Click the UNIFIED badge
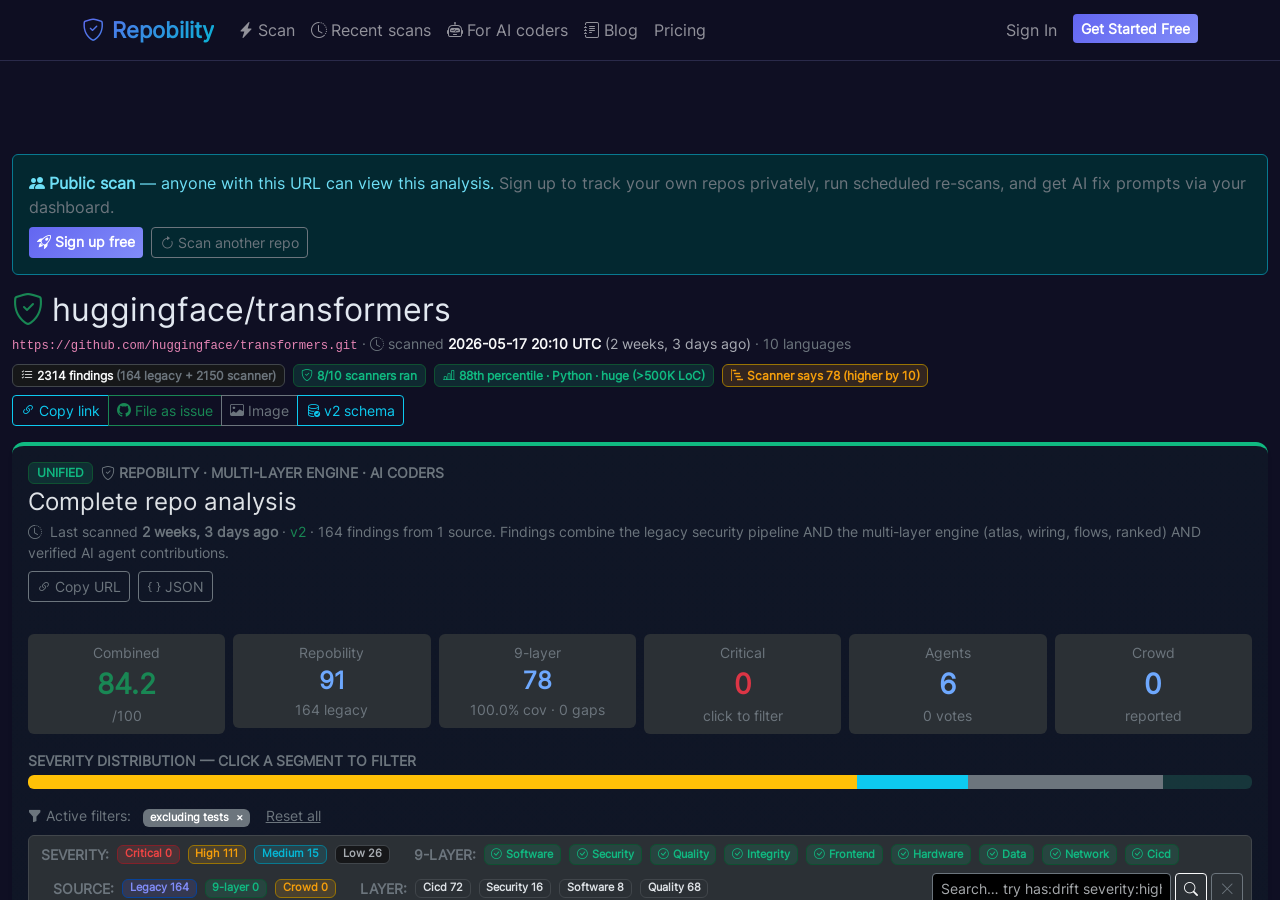 (60, 472)
